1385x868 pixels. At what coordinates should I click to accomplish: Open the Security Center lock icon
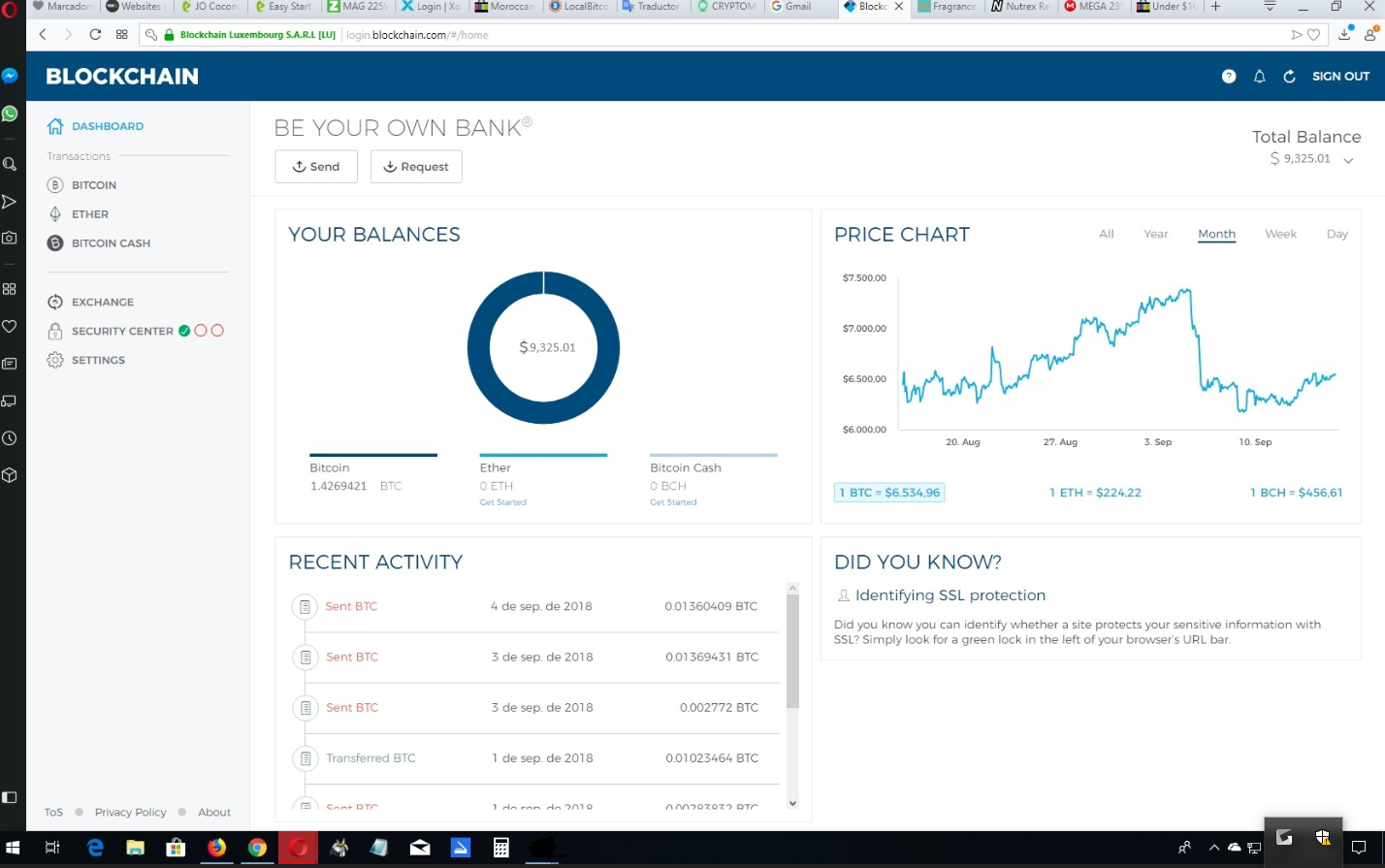pyautogui.click(x=55, y=331)
